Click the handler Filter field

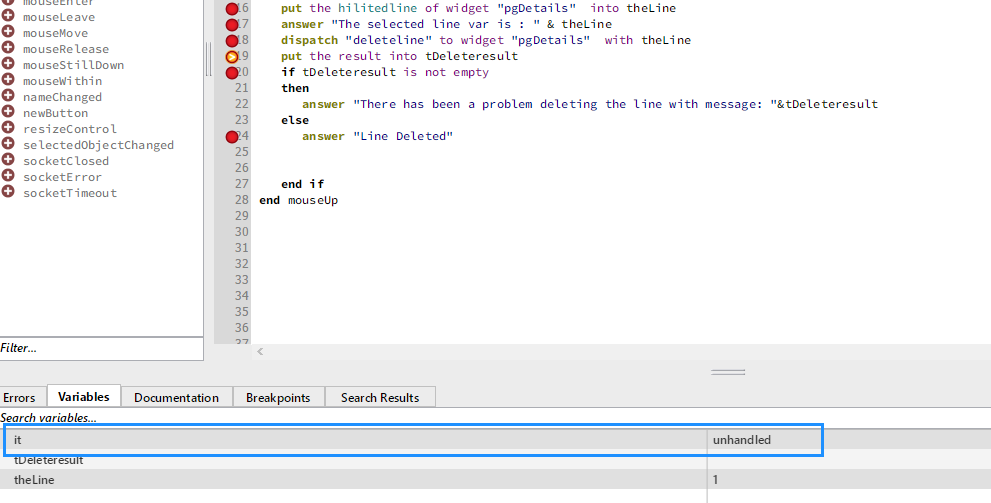tap(100, 348)
